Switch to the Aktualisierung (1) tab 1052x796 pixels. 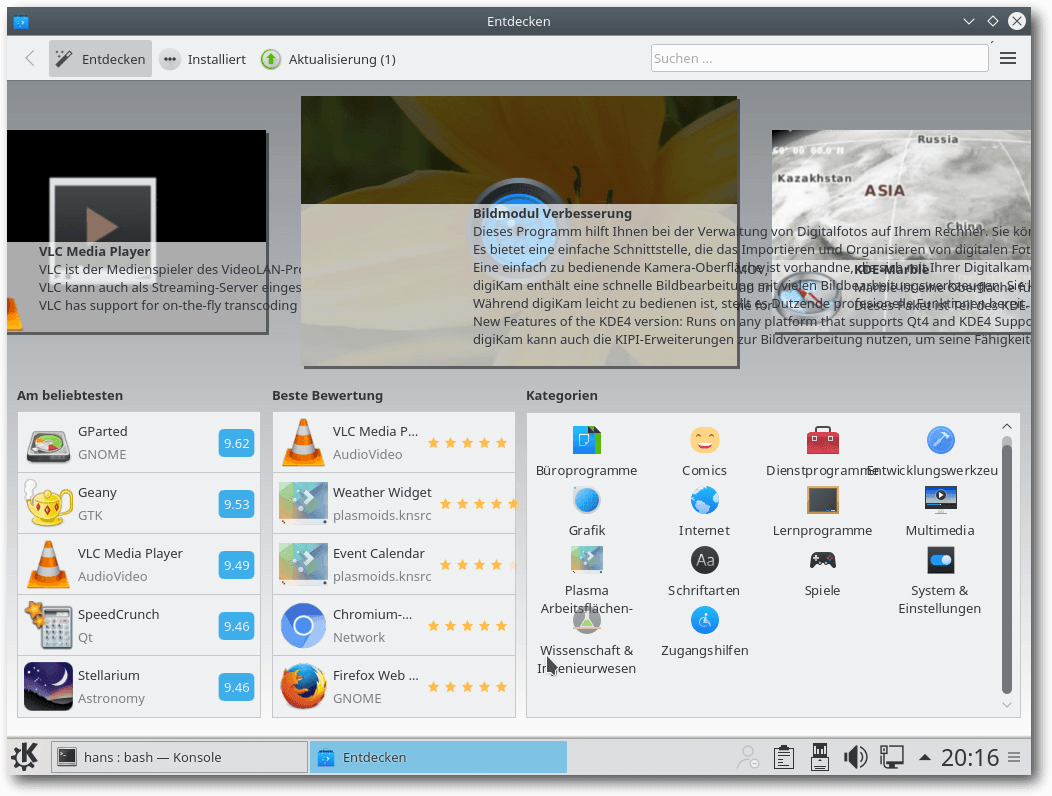pos(329,59)
